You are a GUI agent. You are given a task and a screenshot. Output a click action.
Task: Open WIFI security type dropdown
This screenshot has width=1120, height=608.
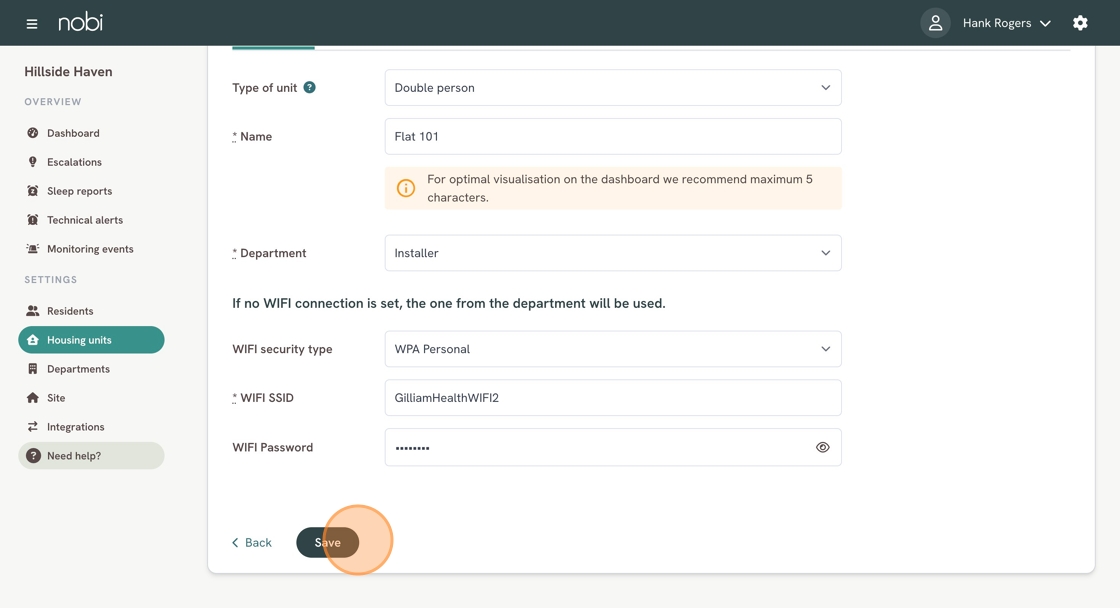coord(612,349)
